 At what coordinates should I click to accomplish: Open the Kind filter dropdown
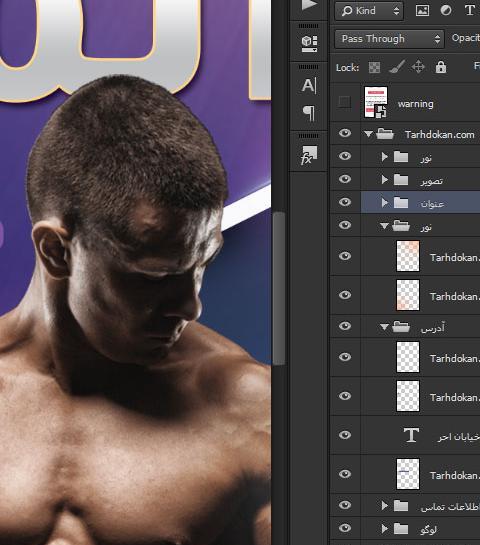click(x=369, y=11)
